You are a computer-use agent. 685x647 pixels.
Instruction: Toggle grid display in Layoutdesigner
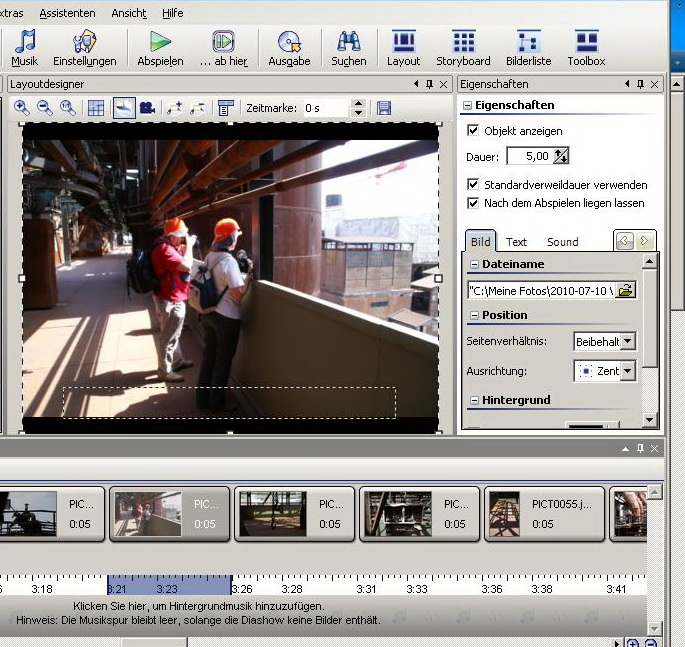[96, 108]
